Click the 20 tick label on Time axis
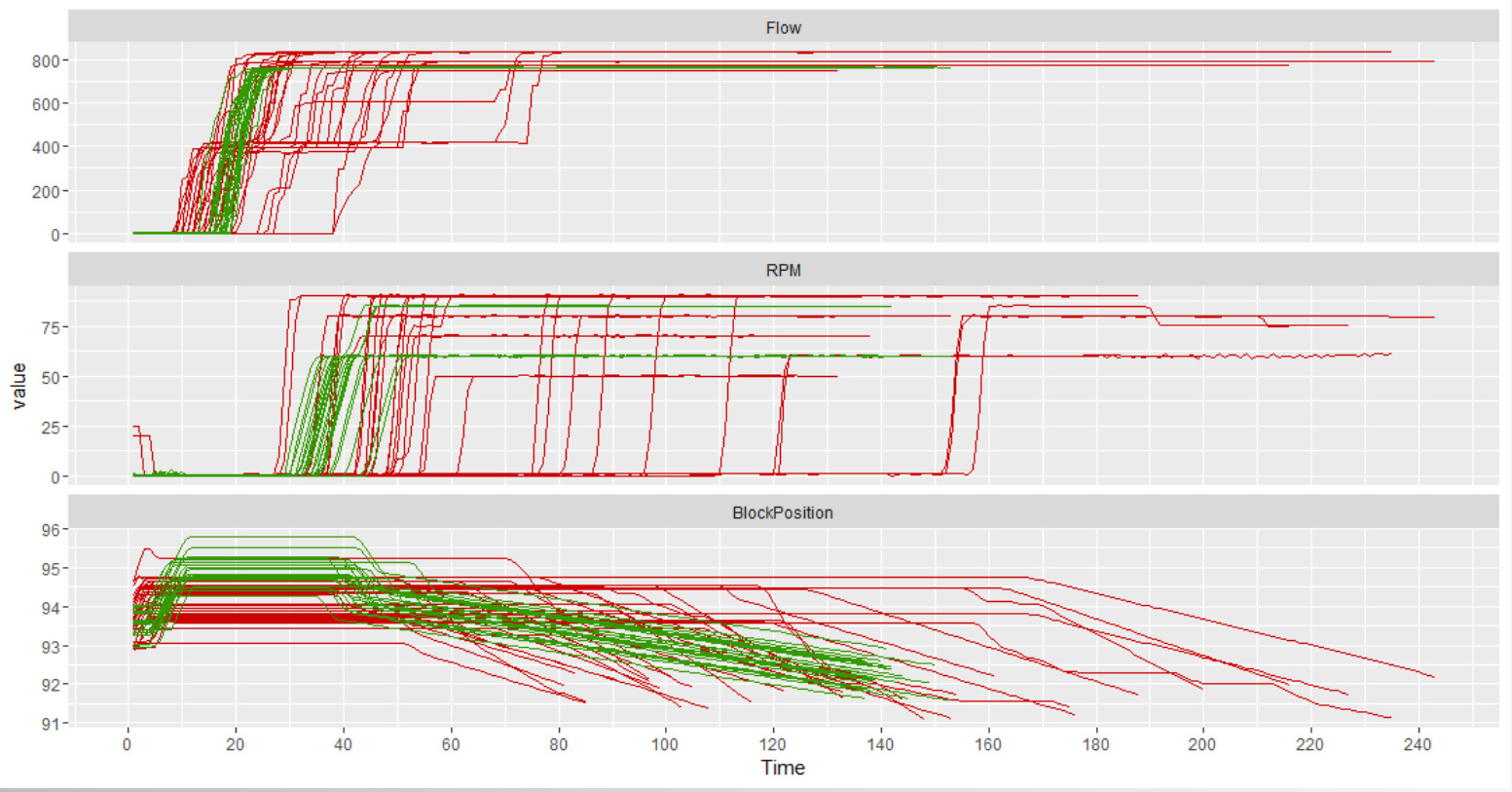1512x792 pixels. [x=236, y=744]
